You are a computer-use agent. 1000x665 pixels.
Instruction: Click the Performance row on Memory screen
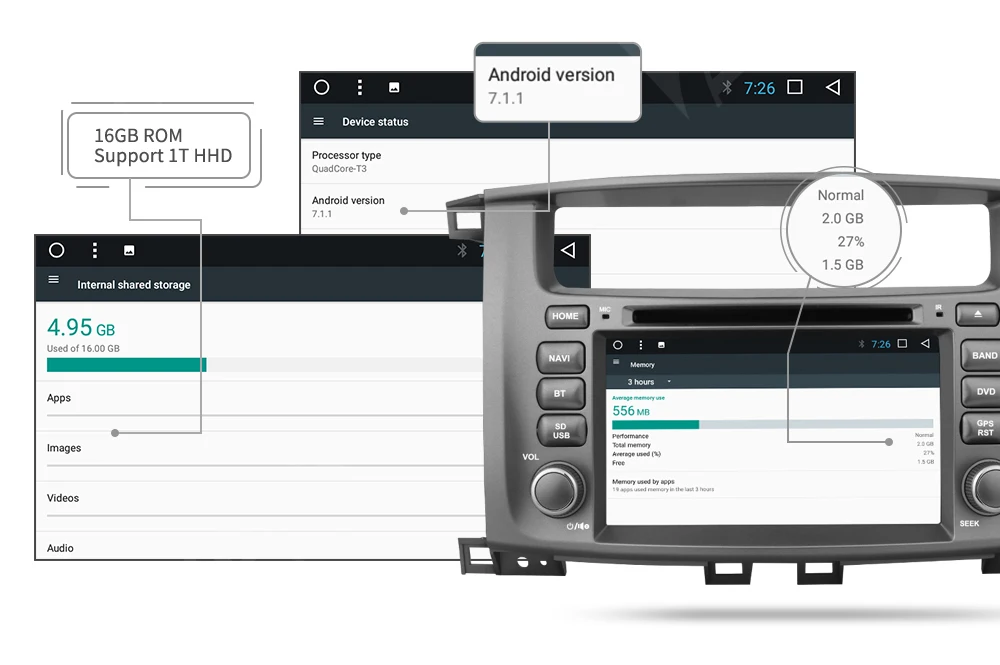point(772,436)
